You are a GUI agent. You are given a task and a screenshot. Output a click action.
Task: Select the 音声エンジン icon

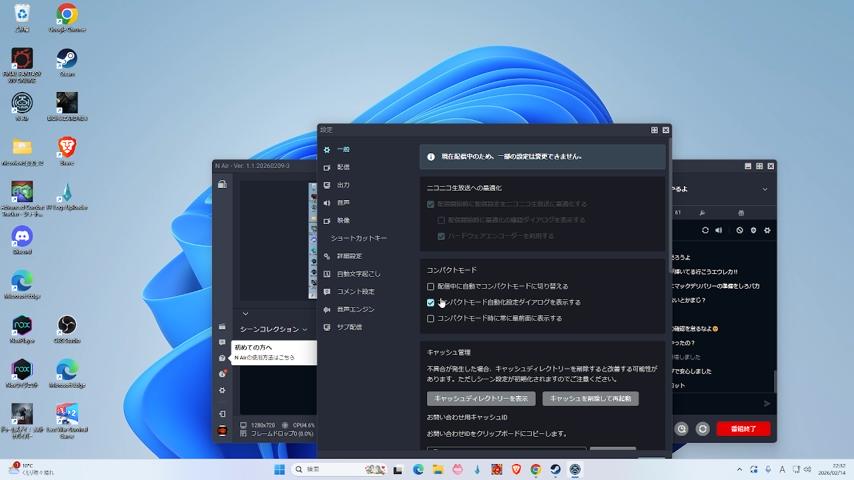(327, 309)
